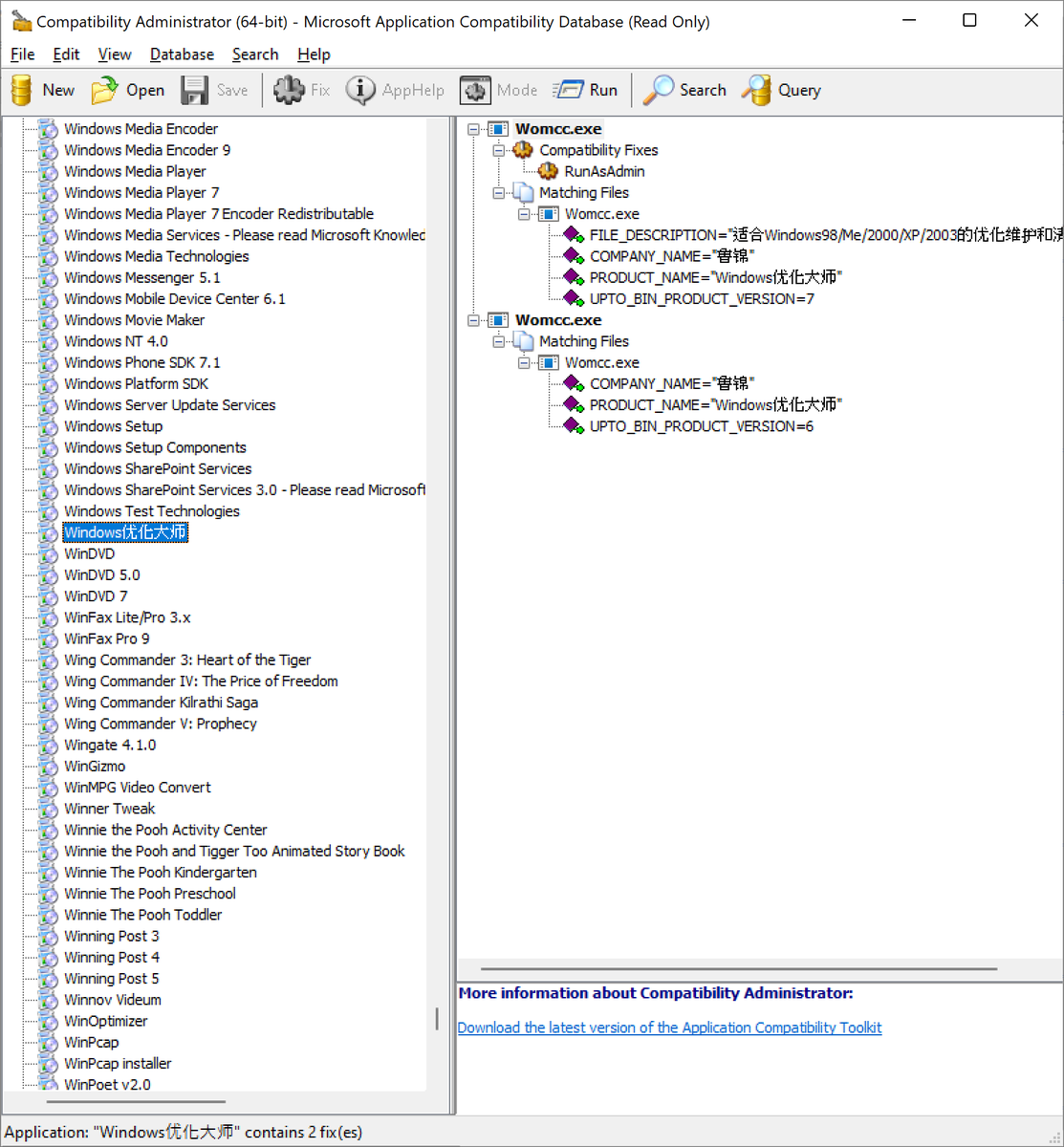Click the first Matching Files document icon
This screenshot has height=1147, width=1064.
pyautogui.click(x=523, y=192)
